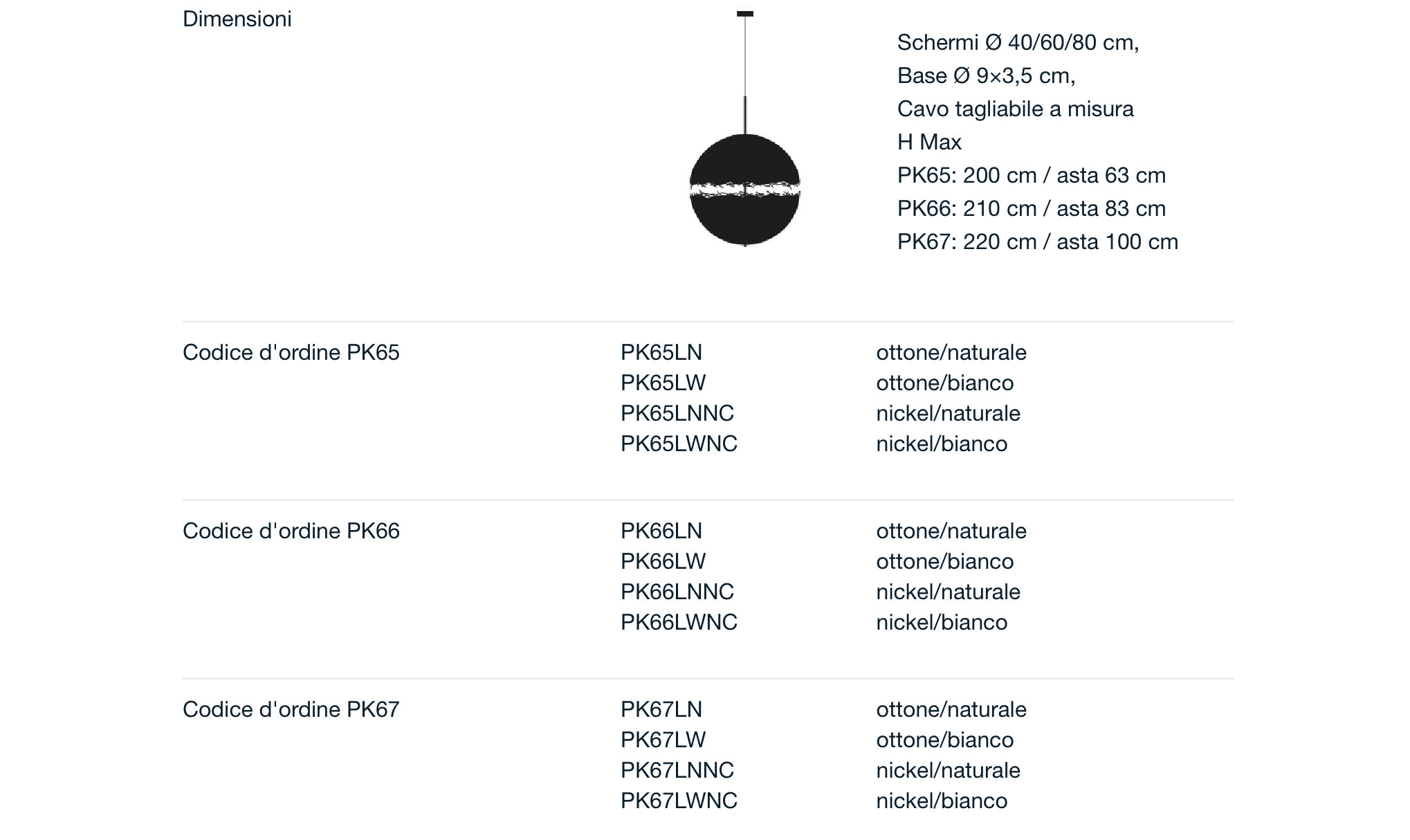Select the PK65LNNC product code
Image resolution: width=1410 pixels, height=840 pixels.
click(677, 413)
